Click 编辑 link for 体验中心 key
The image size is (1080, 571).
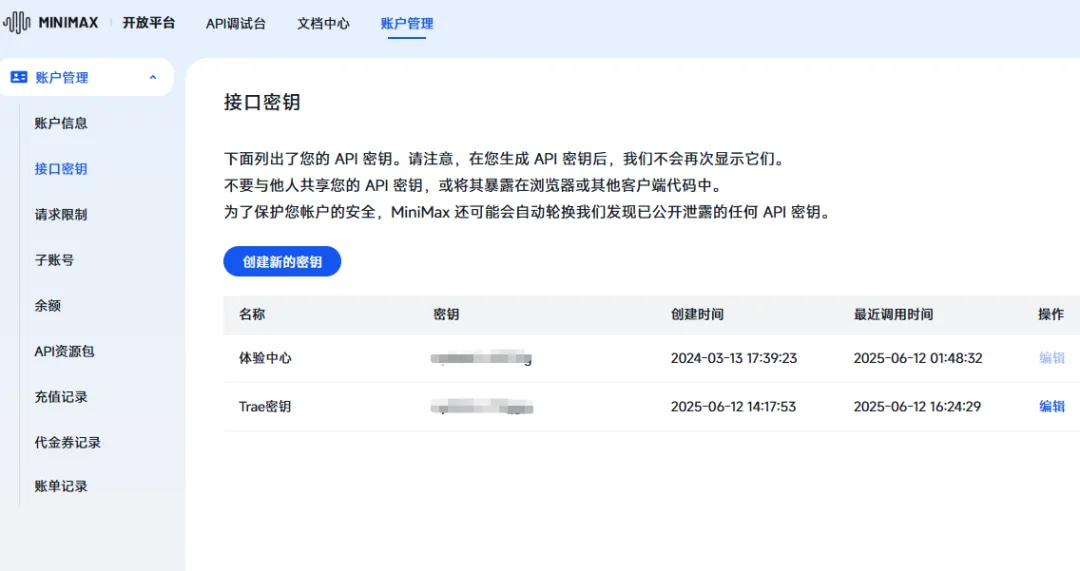1052,358
